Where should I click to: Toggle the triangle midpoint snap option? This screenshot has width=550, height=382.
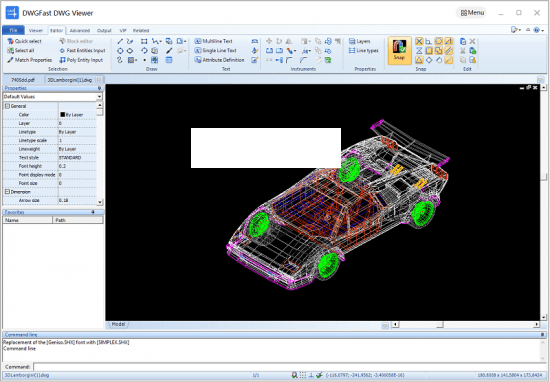[x=419, y=60]
